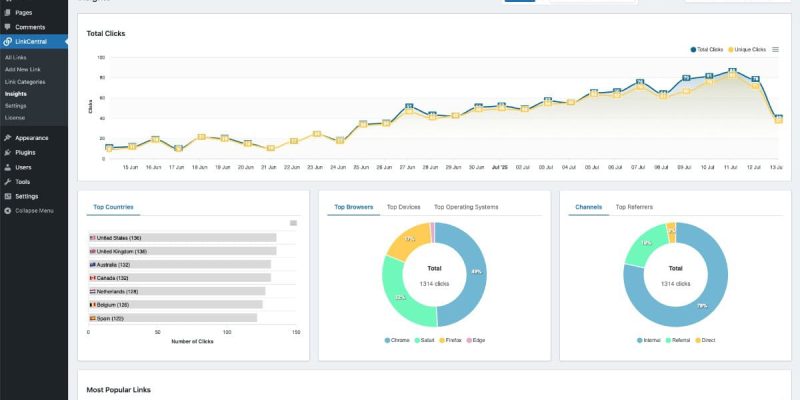Click the Comments speech bubble icon
The image size is (800, 400).
7,27
